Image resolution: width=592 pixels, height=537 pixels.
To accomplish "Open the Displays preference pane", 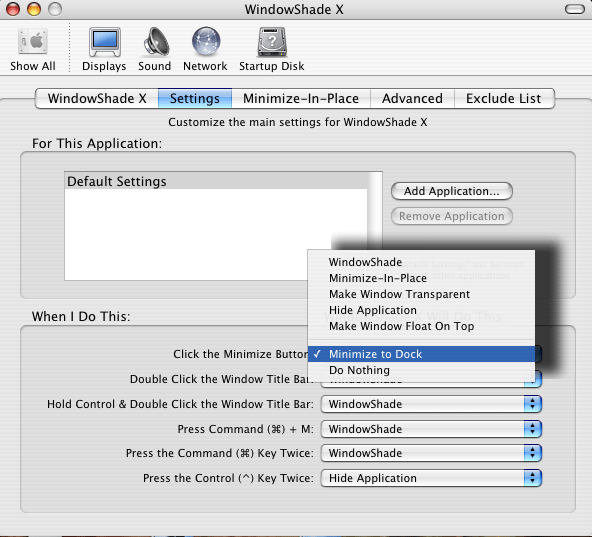I will [104, 49].
